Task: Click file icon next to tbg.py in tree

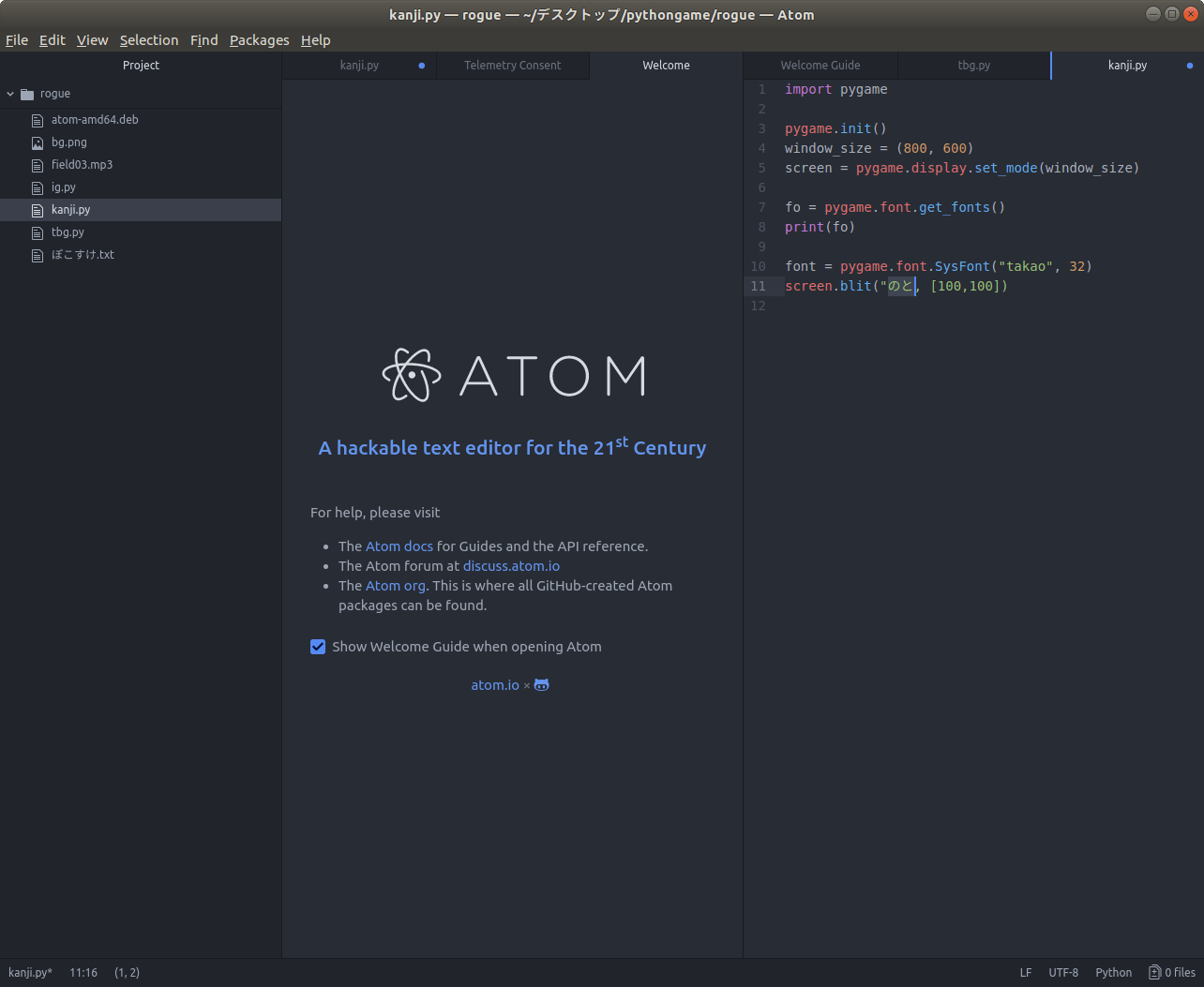Action: 38,232
